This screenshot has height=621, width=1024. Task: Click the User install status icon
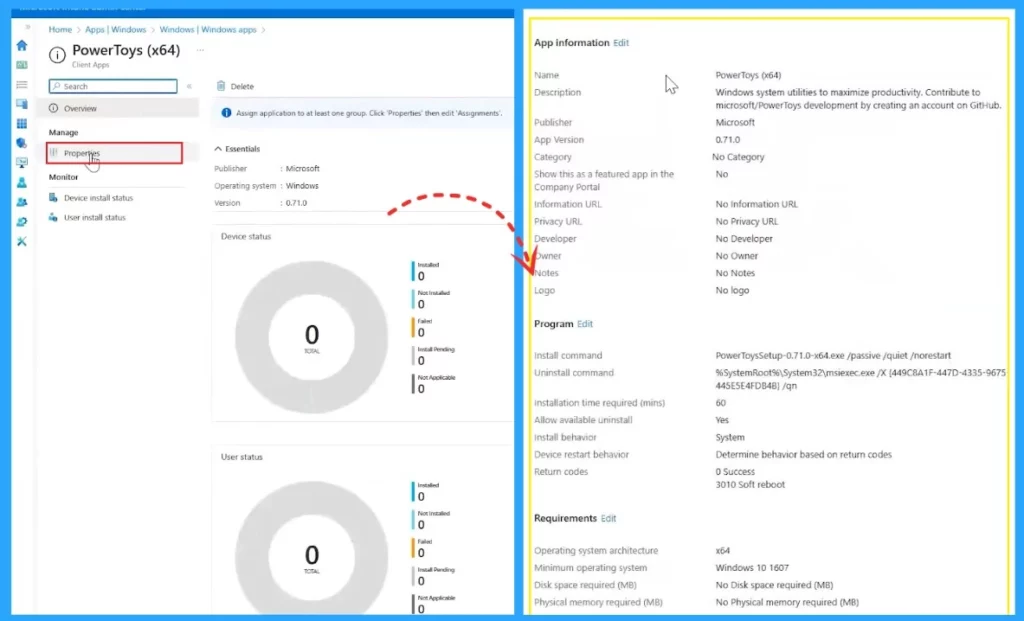tap(54, 217)
